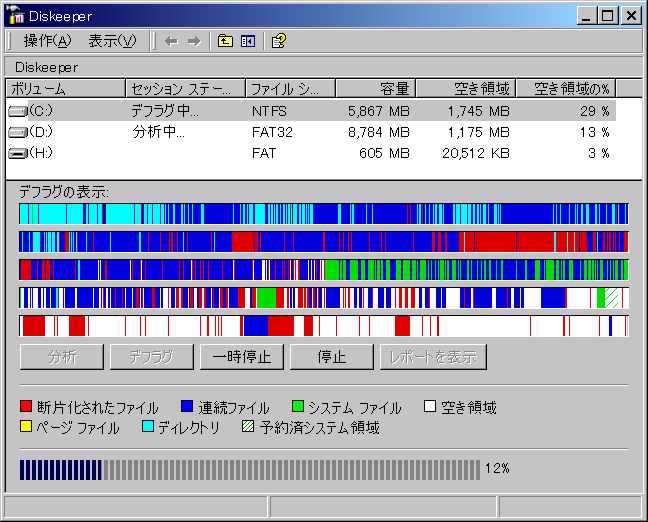The height and width of the screenshot is (522, 648).
Task: Minimize the Diskeeper window
Action: [x=586, y=16]
